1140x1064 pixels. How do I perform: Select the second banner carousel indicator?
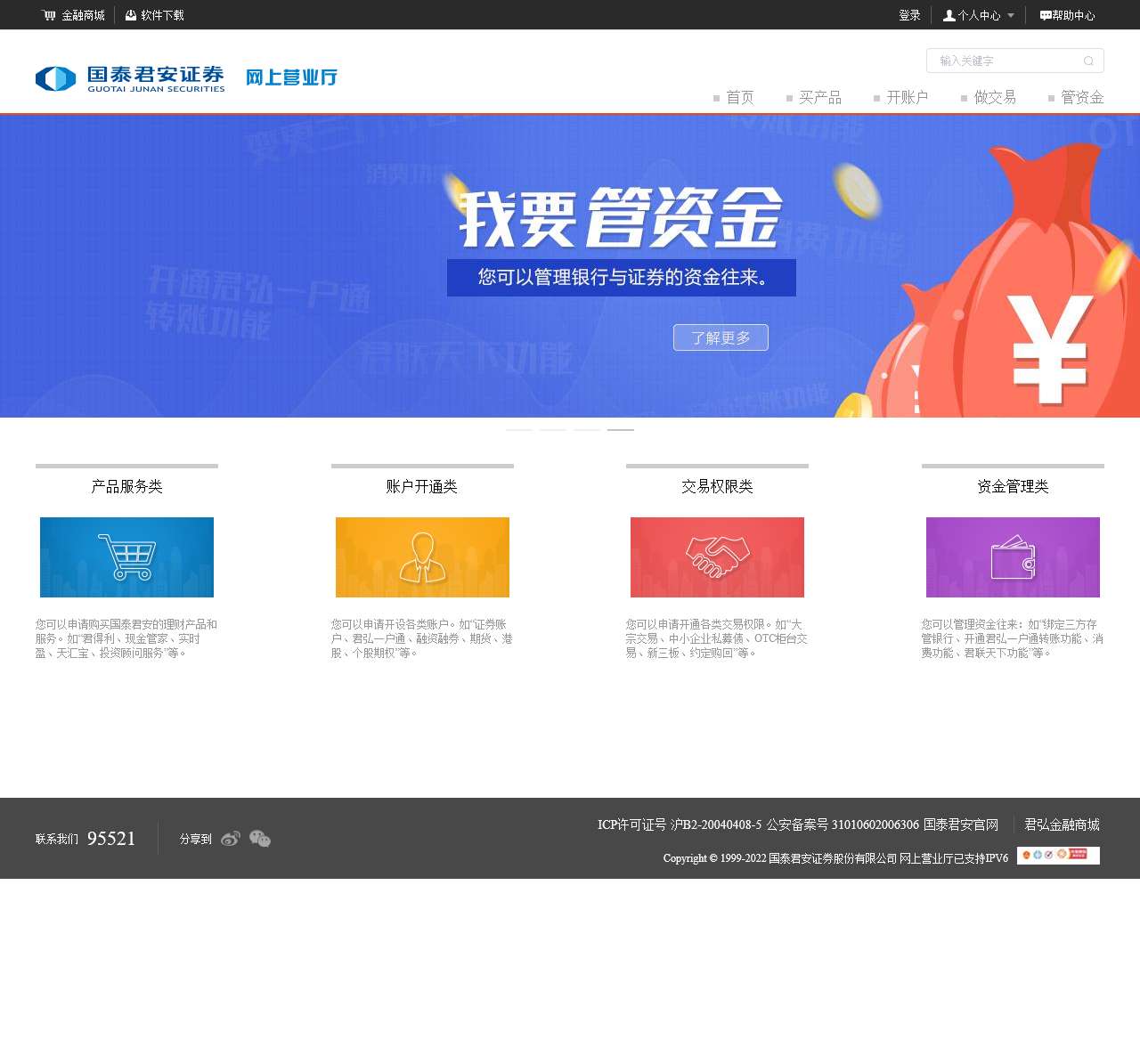click(x=553, y=430)
